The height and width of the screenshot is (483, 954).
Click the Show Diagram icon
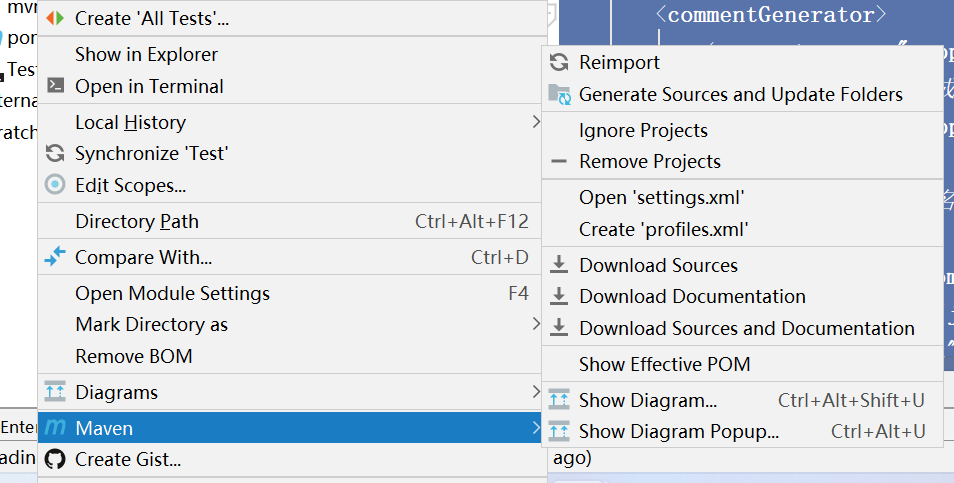559,401
